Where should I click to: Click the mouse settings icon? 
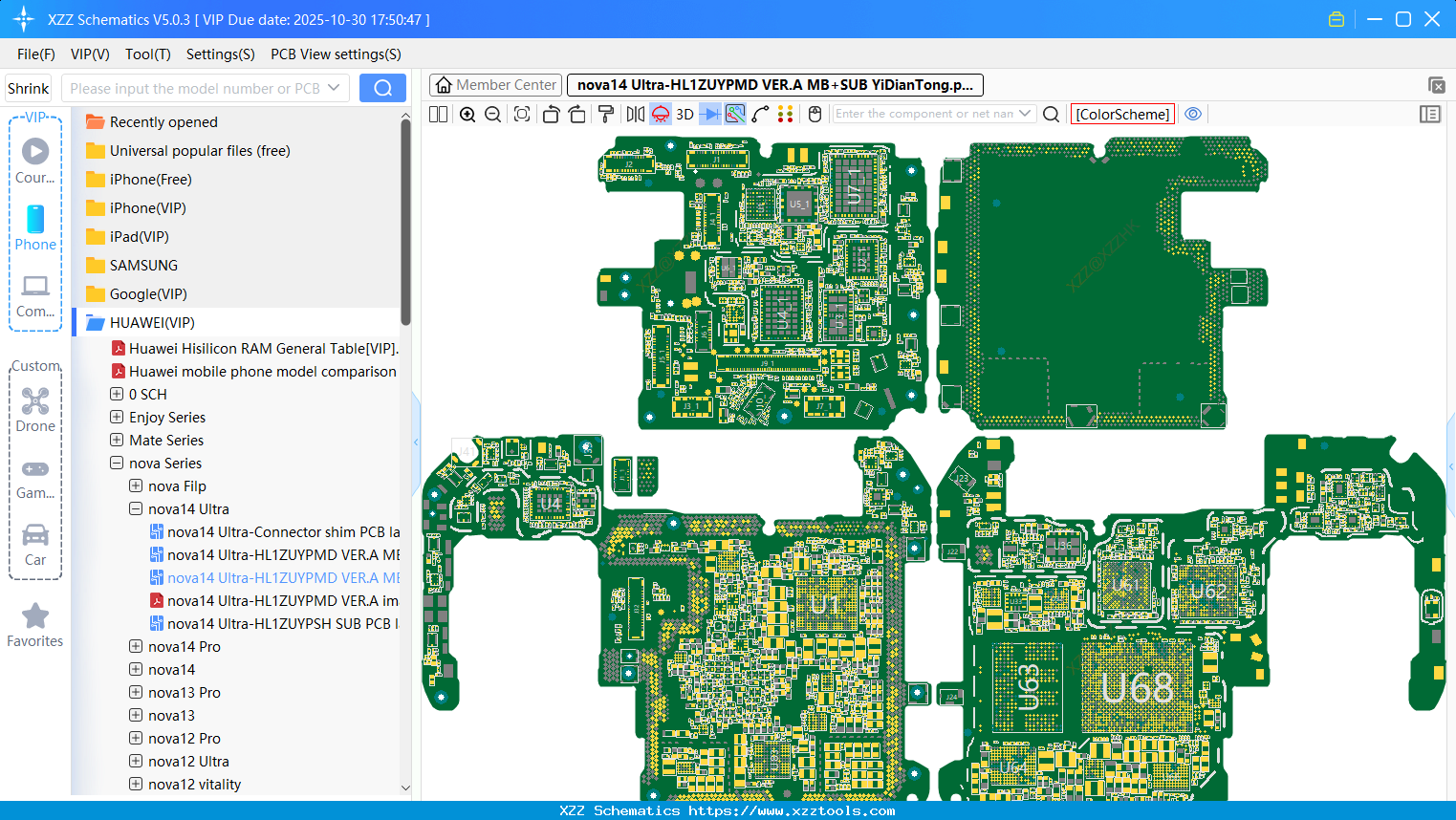point(815,114)
